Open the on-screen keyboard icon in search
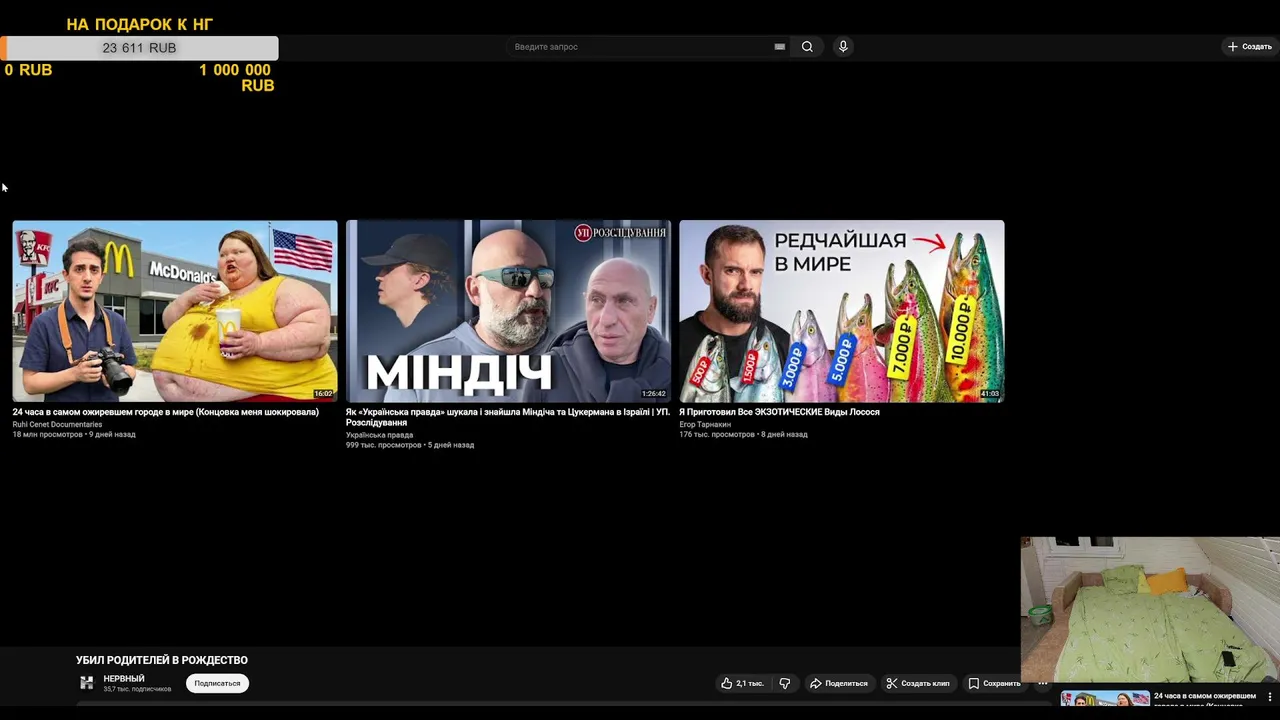 coord(780,47)
